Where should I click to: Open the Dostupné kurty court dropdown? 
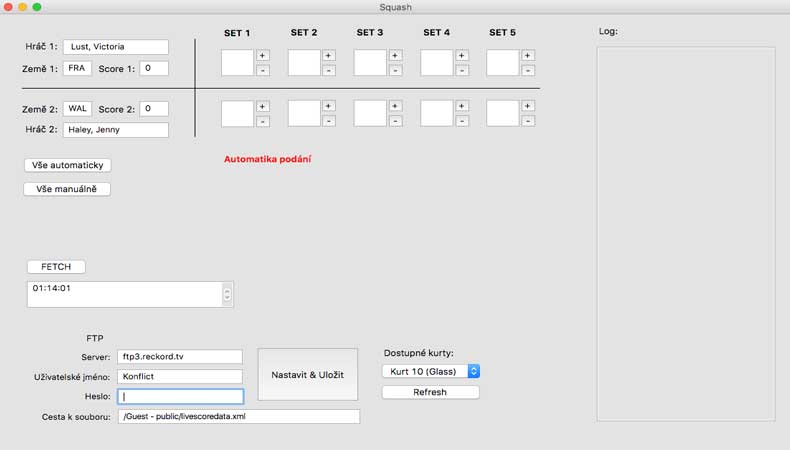(431, 371)
